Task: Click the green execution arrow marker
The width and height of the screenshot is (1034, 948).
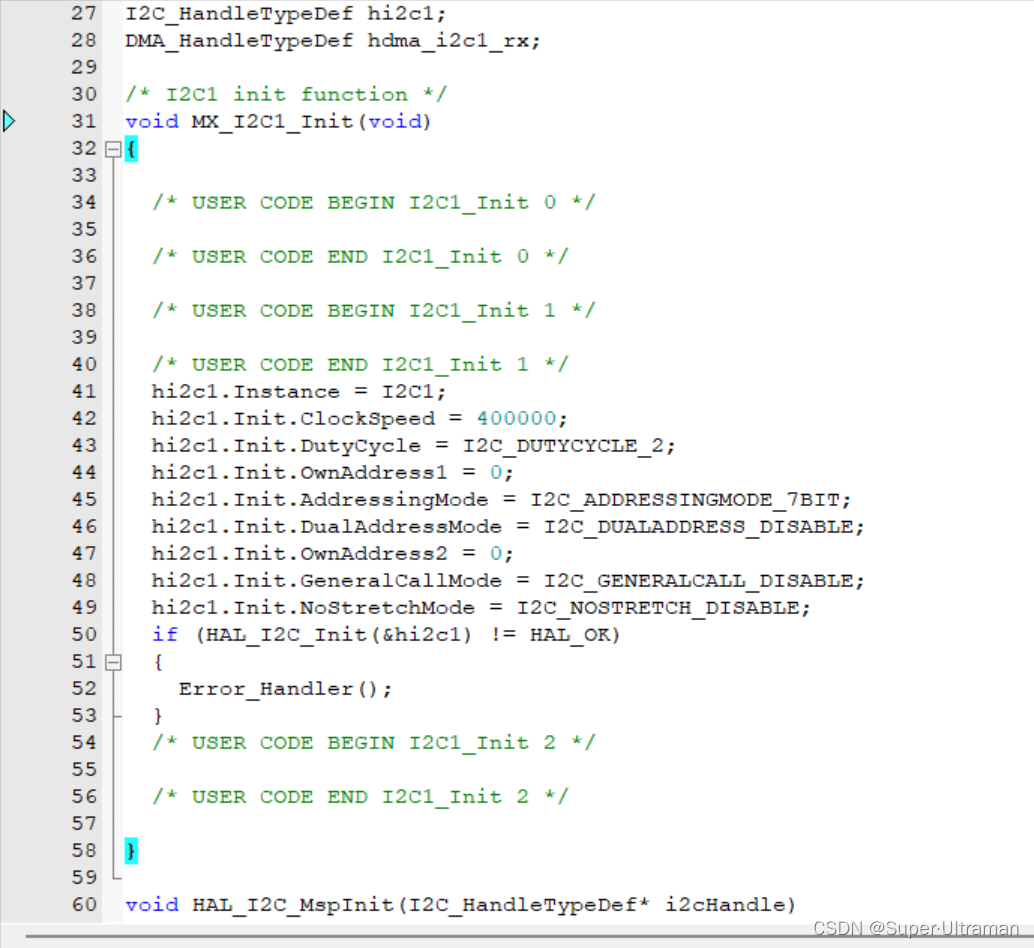Action: [10, 120]
